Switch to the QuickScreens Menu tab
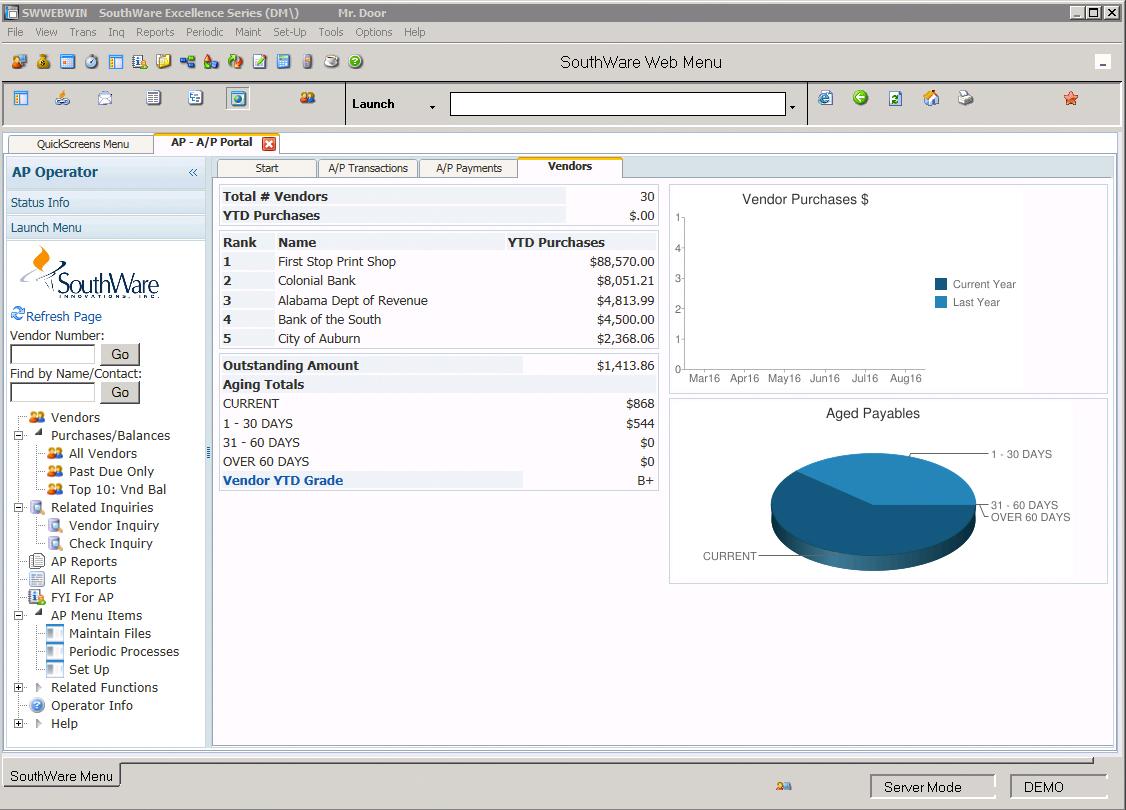The height and width of the screenshot is (810, 1126). 82,144
